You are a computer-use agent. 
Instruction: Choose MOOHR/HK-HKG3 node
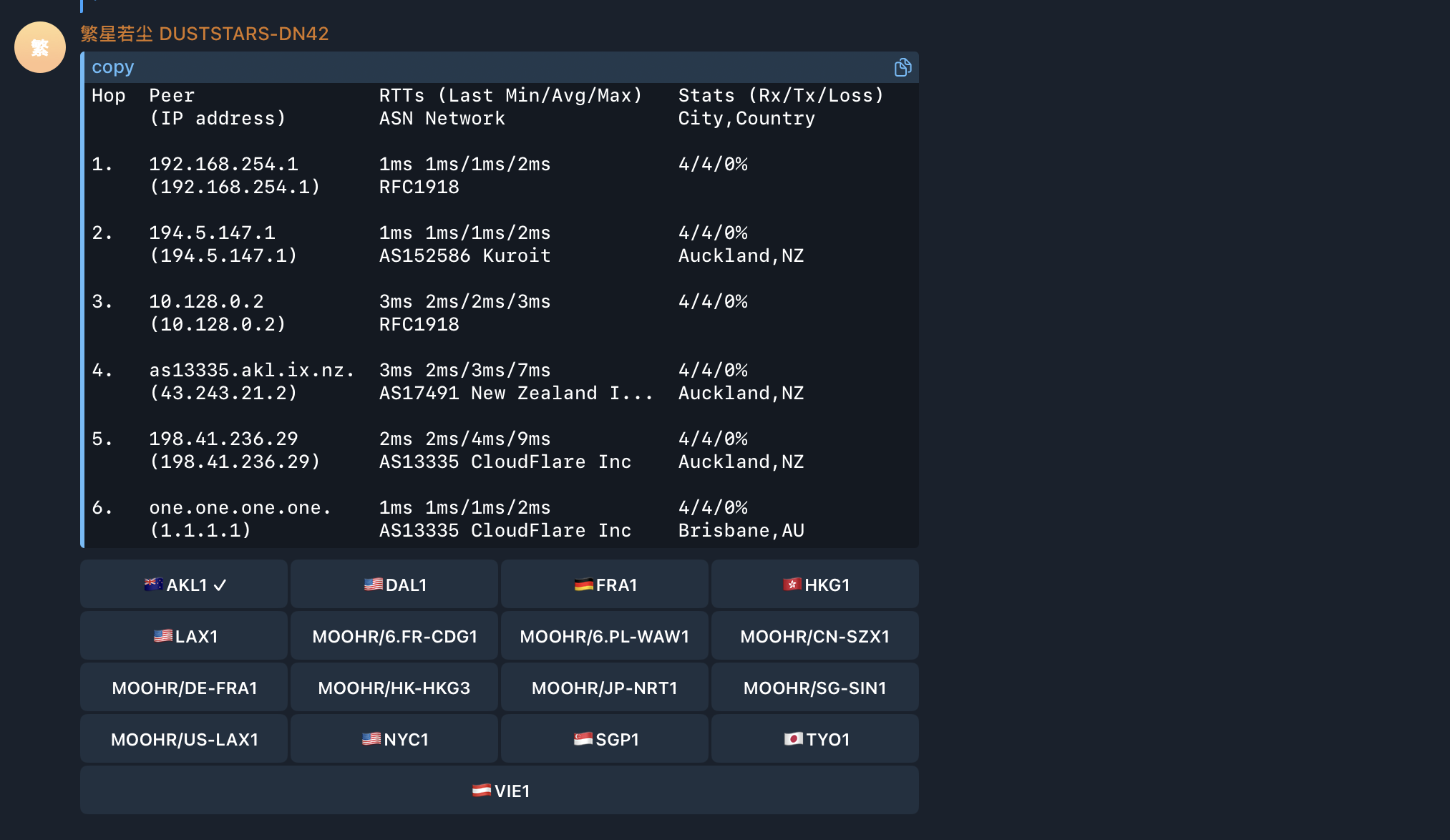click(394, 688)
